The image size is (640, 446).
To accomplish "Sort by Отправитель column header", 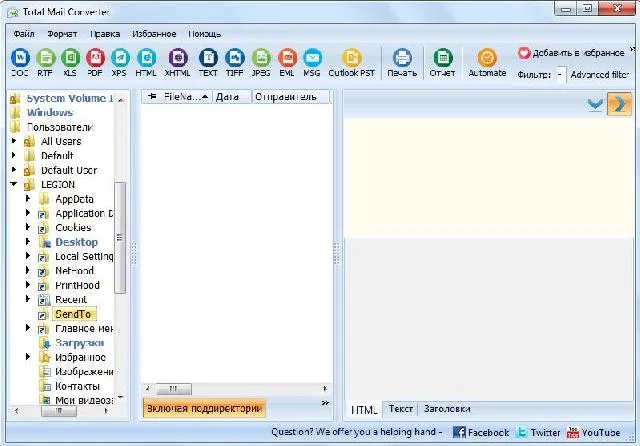I will [291, 97].
